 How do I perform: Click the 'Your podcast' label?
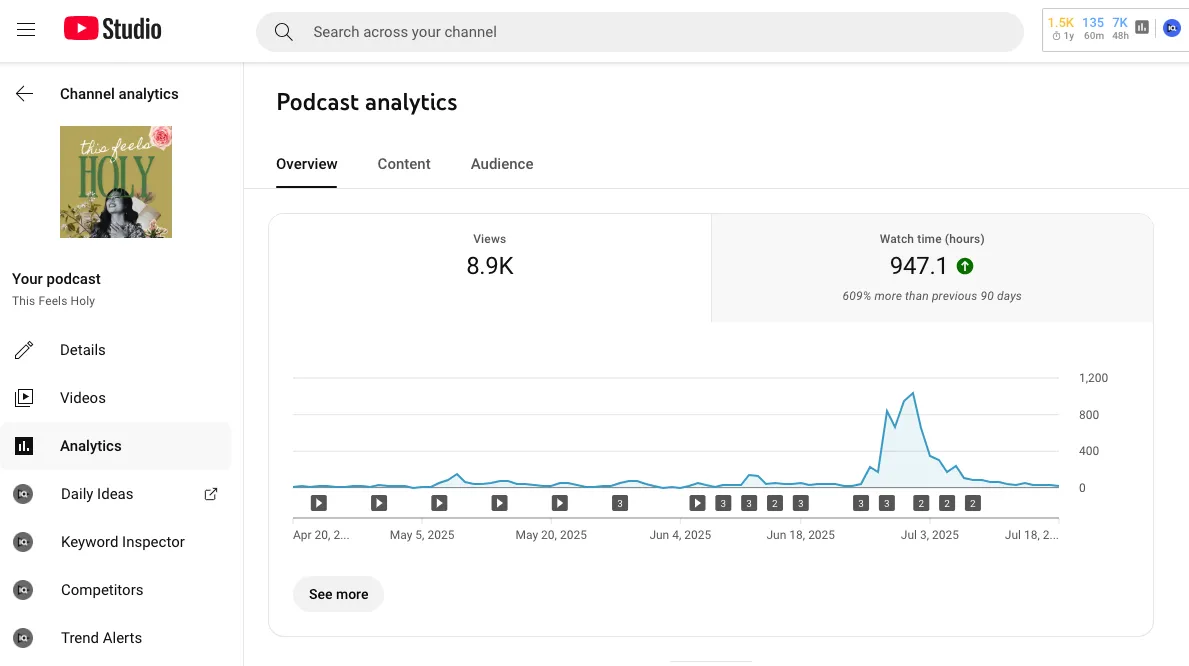(x=56, y=279)
